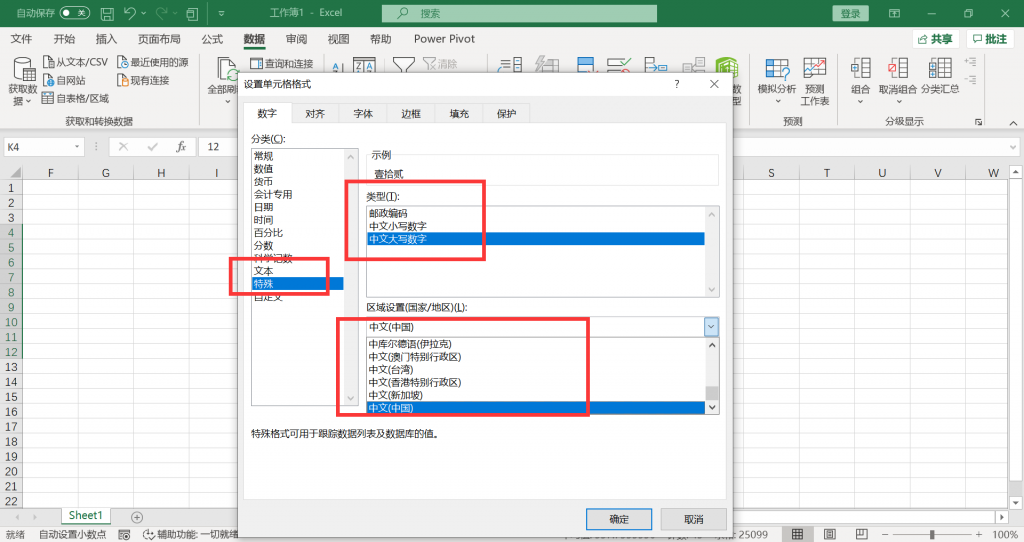This screenshot has width=1024, height=542.
Task: Open the Power Pivot ribbon tab
Action: [x=444, y=39]
